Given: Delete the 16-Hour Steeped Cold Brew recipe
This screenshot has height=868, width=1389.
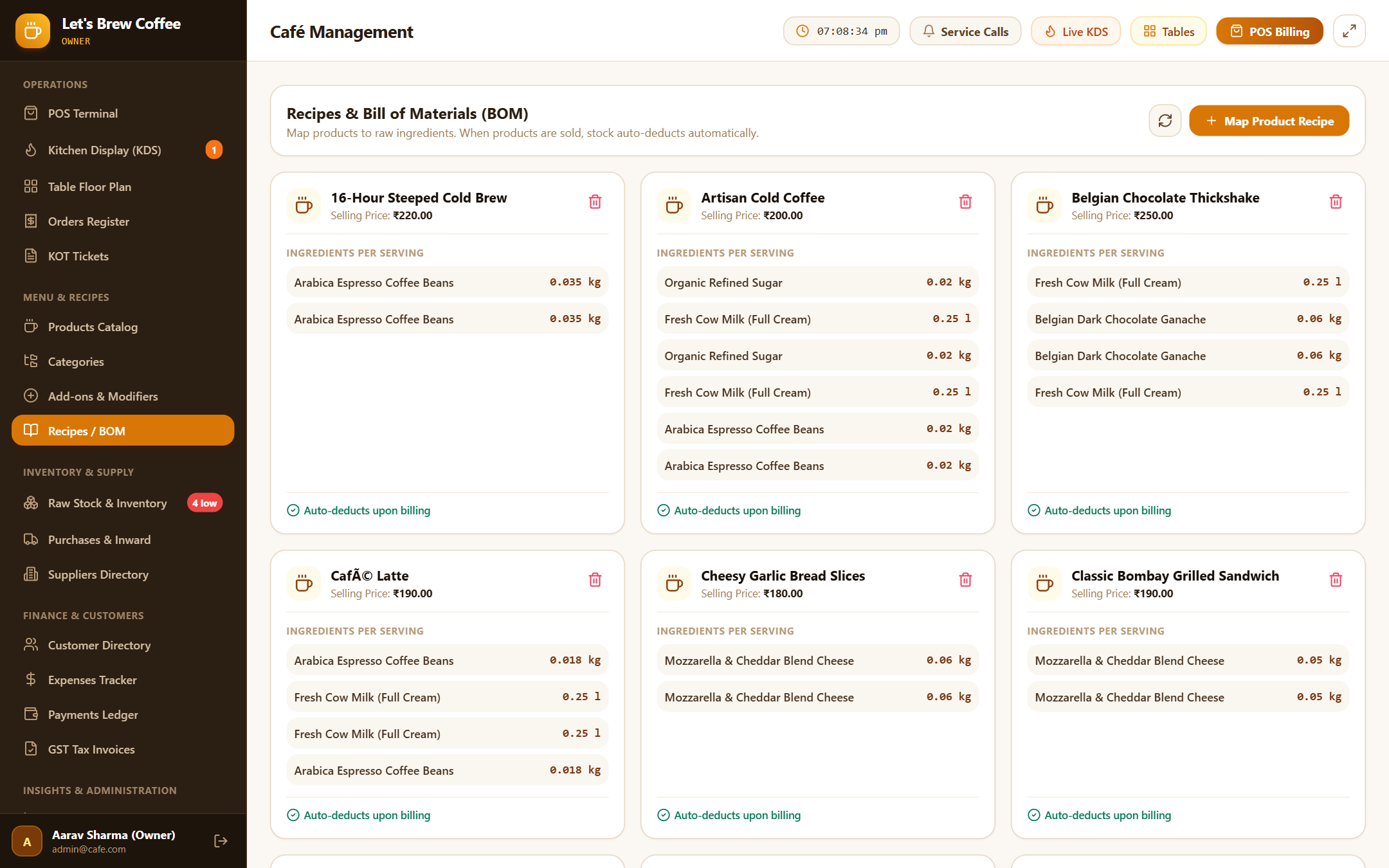Looking at the screenshot, I should 595,202.
